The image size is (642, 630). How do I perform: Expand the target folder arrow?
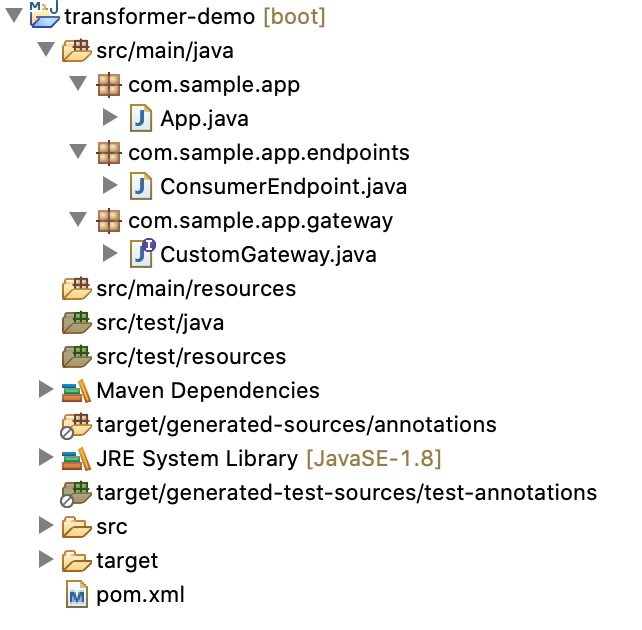tap(46, 559)
